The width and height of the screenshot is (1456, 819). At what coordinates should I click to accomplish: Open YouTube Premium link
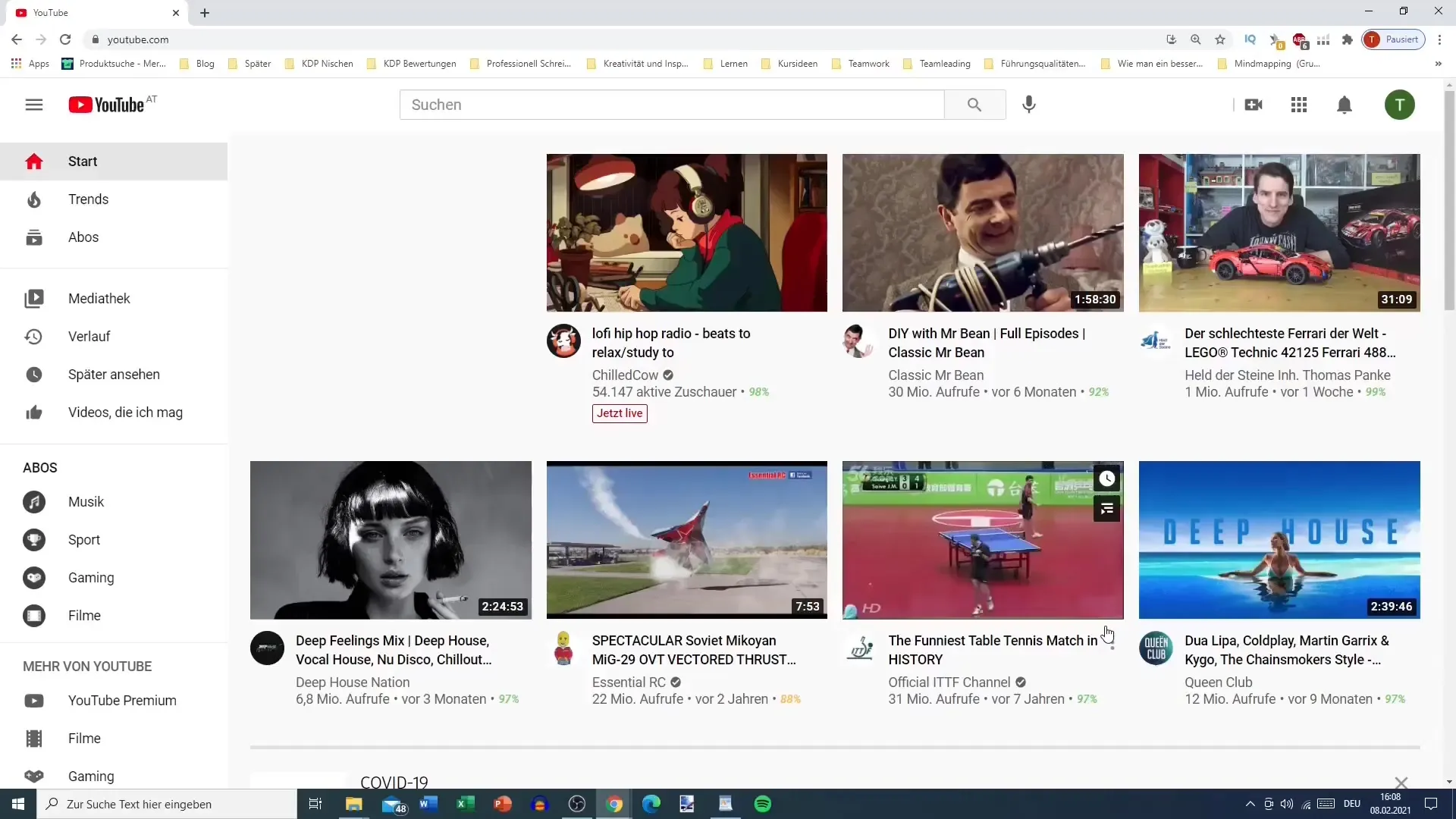[x=114, y=701]
